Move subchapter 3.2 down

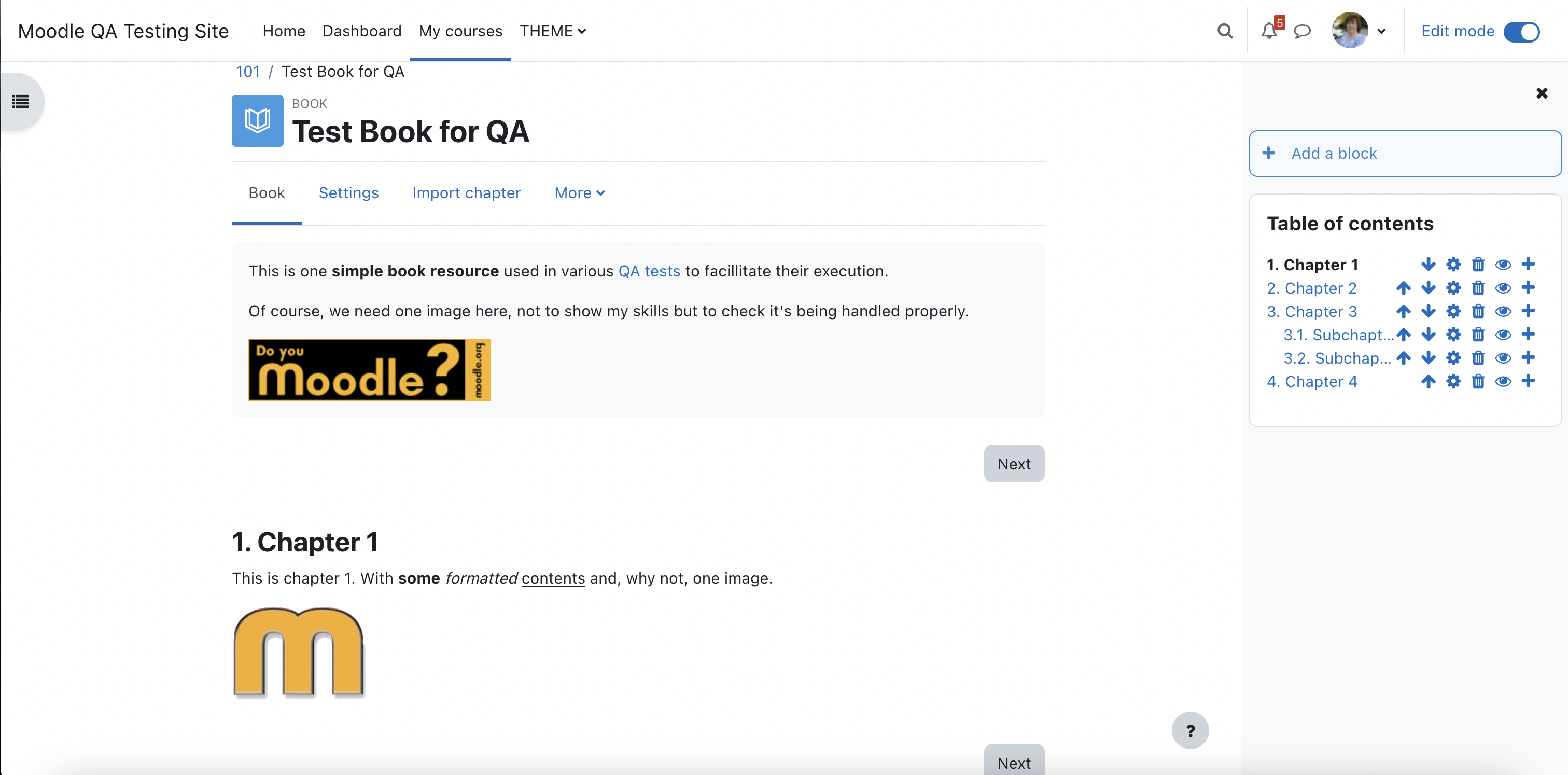coord(1428,358)
